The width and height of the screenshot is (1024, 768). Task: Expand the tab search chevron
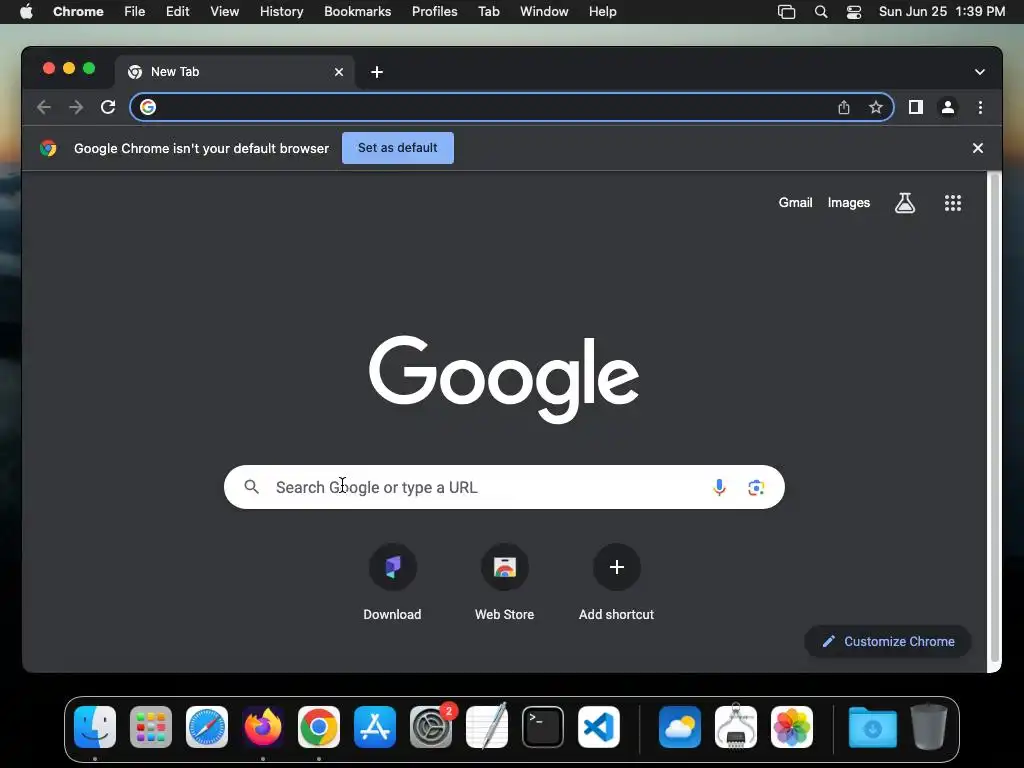point(980,72)
